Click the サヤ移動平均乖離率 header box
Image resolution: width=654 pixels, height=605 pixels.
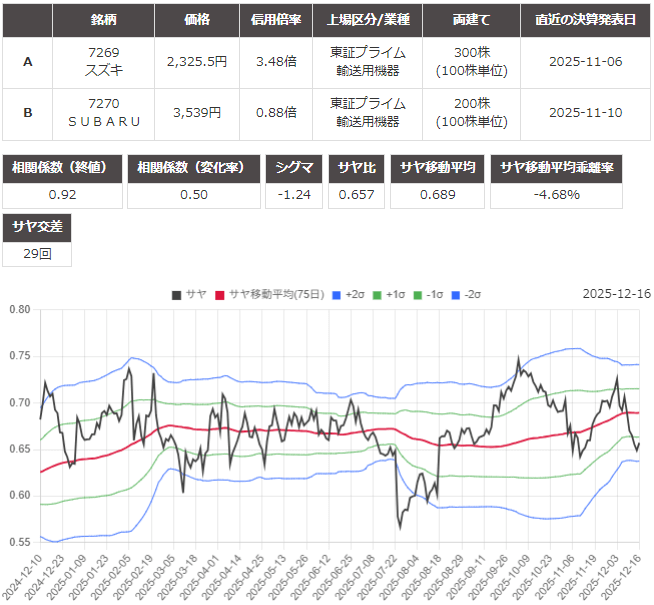557,167
